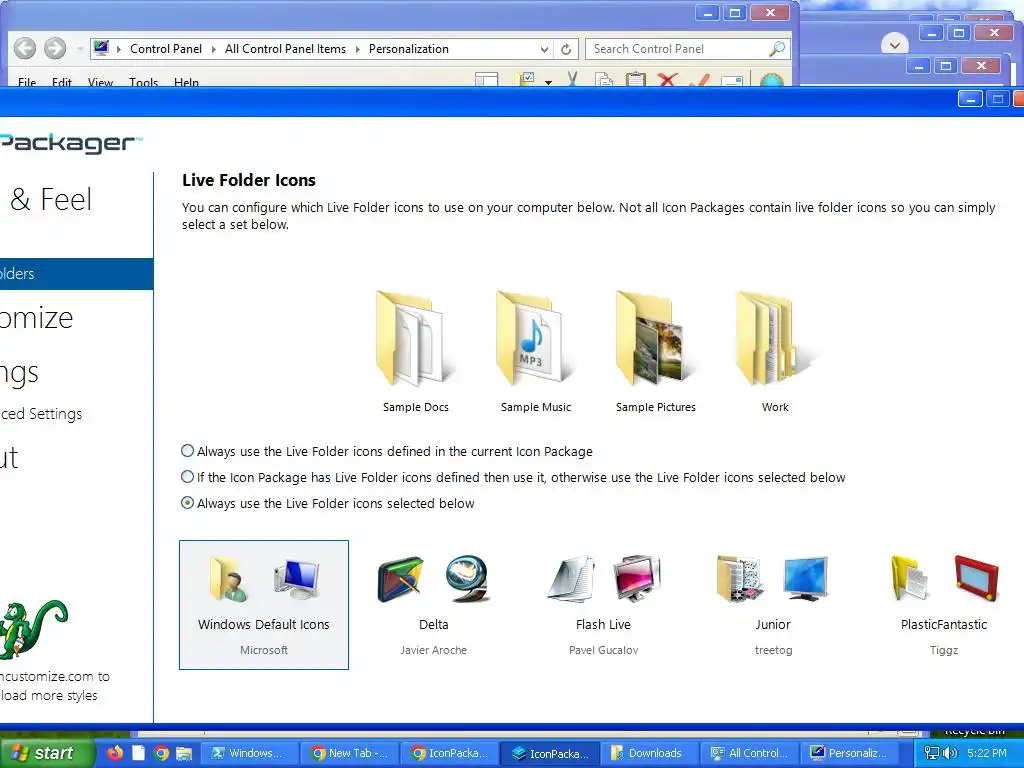Open the Tools menu

144,82
